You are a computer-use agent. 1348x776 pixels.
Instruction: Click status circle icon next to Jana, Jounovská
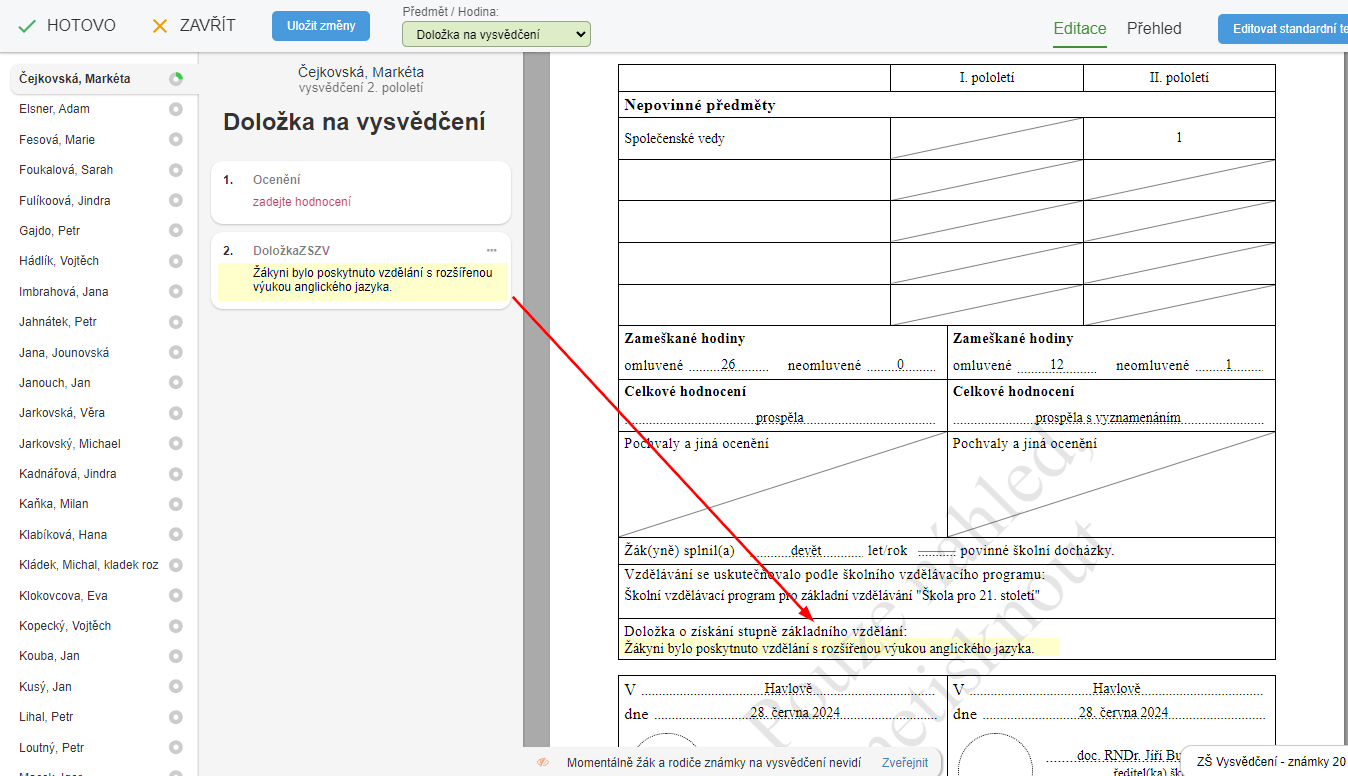(176, 353)
